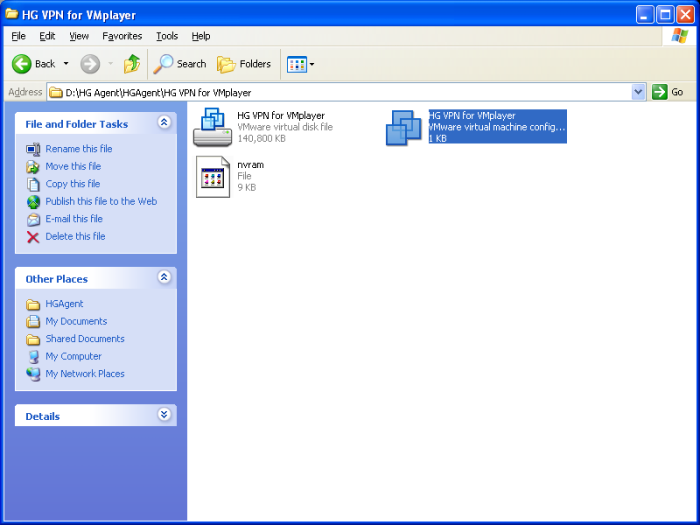Click the HGAgent folder icon
Screen dimensions: 700x525
coord(33,304)
